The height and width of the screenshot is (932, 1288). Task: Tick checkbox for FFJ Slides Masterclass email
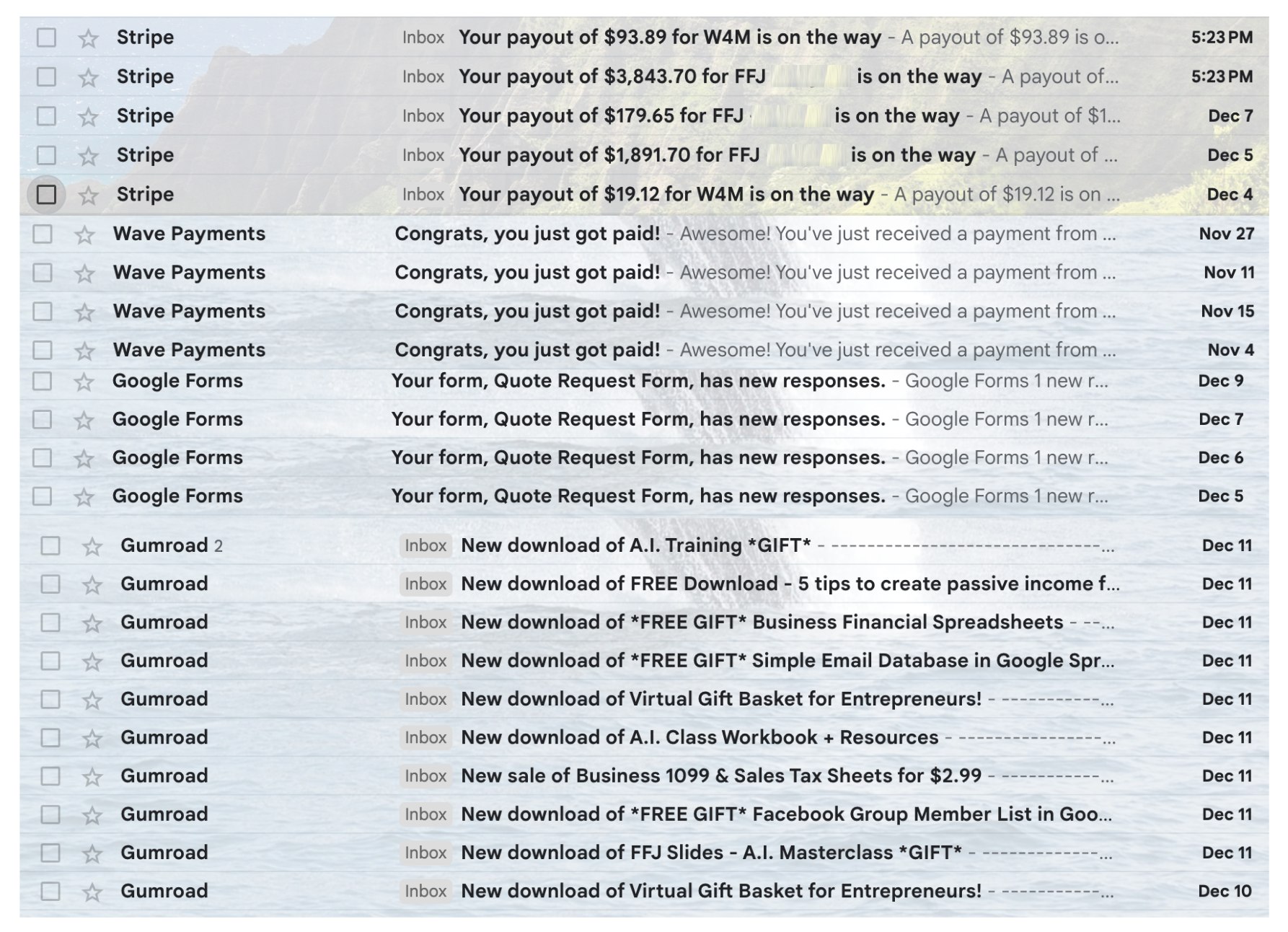[50, 853]
